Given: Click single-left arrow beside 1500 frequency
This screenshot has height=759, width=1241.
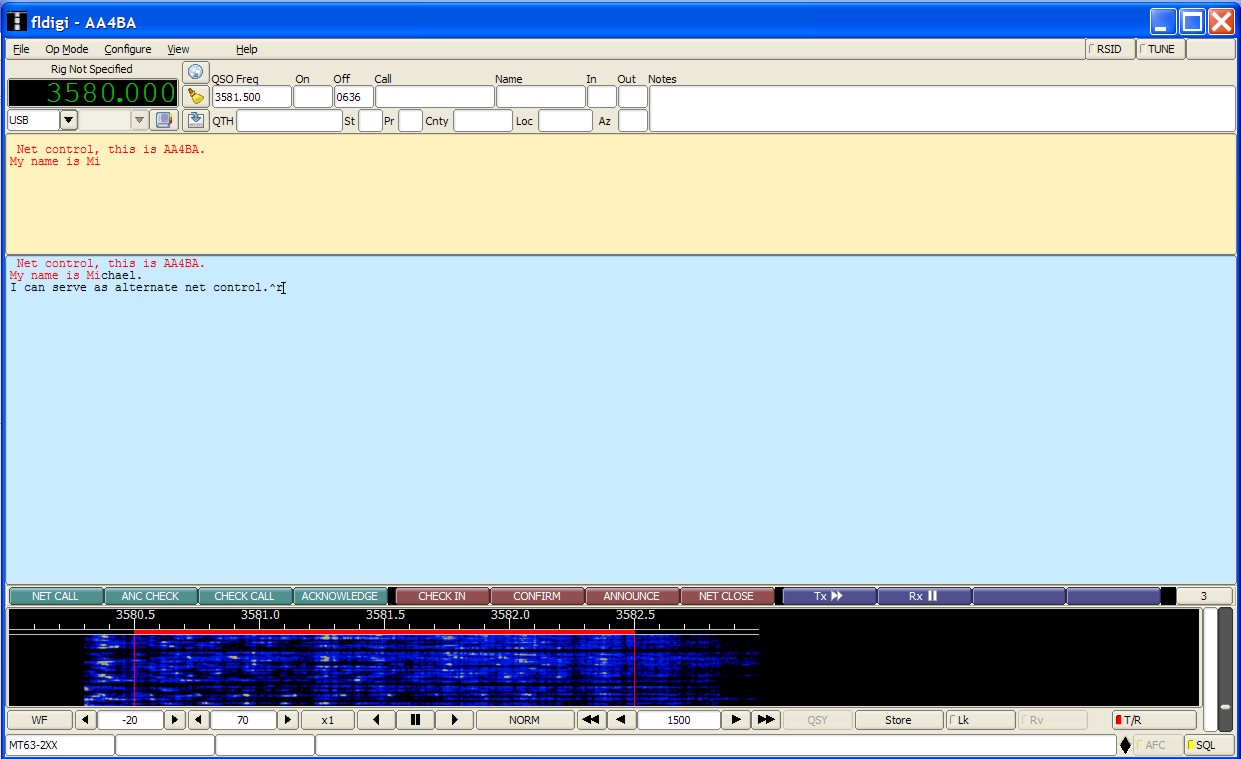Looking at the screenshot, I should coord(621,720).
